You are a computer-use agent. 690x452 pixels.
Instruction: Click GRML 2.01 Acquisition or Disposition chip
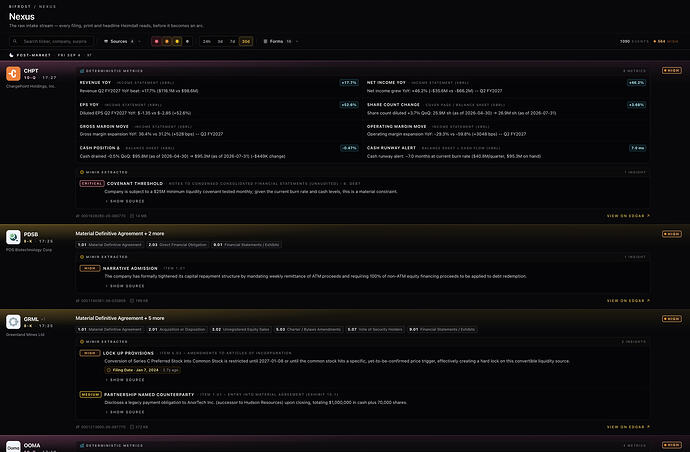coord(177,330)
